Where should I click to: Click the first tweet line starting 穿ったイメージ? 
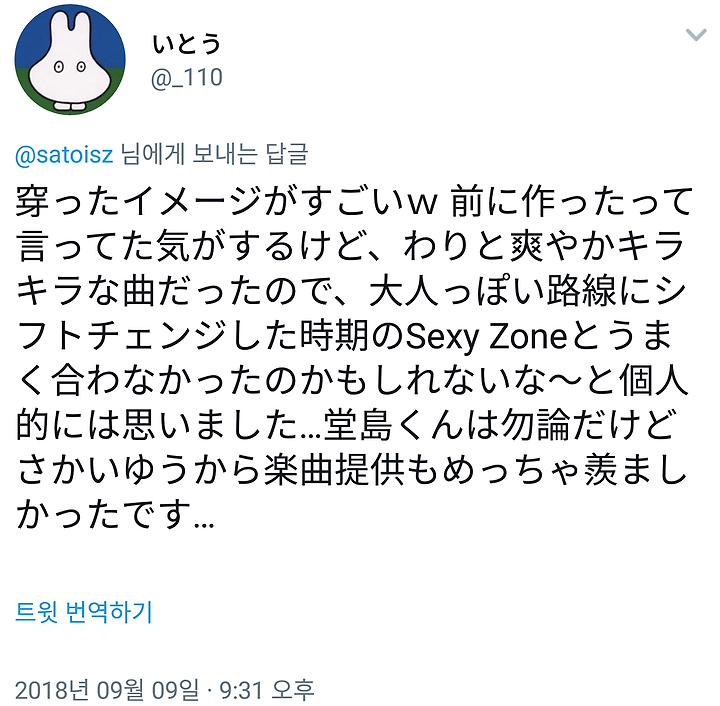coord(354,202)
